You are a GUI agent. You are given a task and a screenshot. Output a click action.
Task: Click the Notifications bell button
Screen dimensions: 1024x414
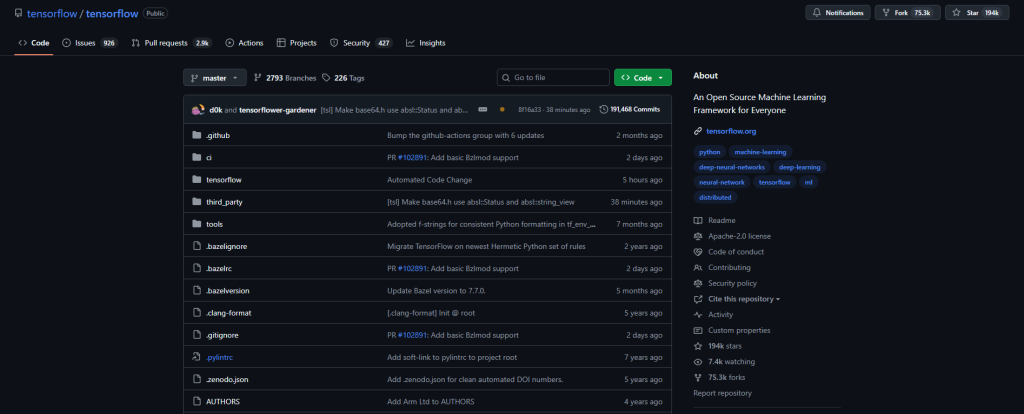(838, 12)
